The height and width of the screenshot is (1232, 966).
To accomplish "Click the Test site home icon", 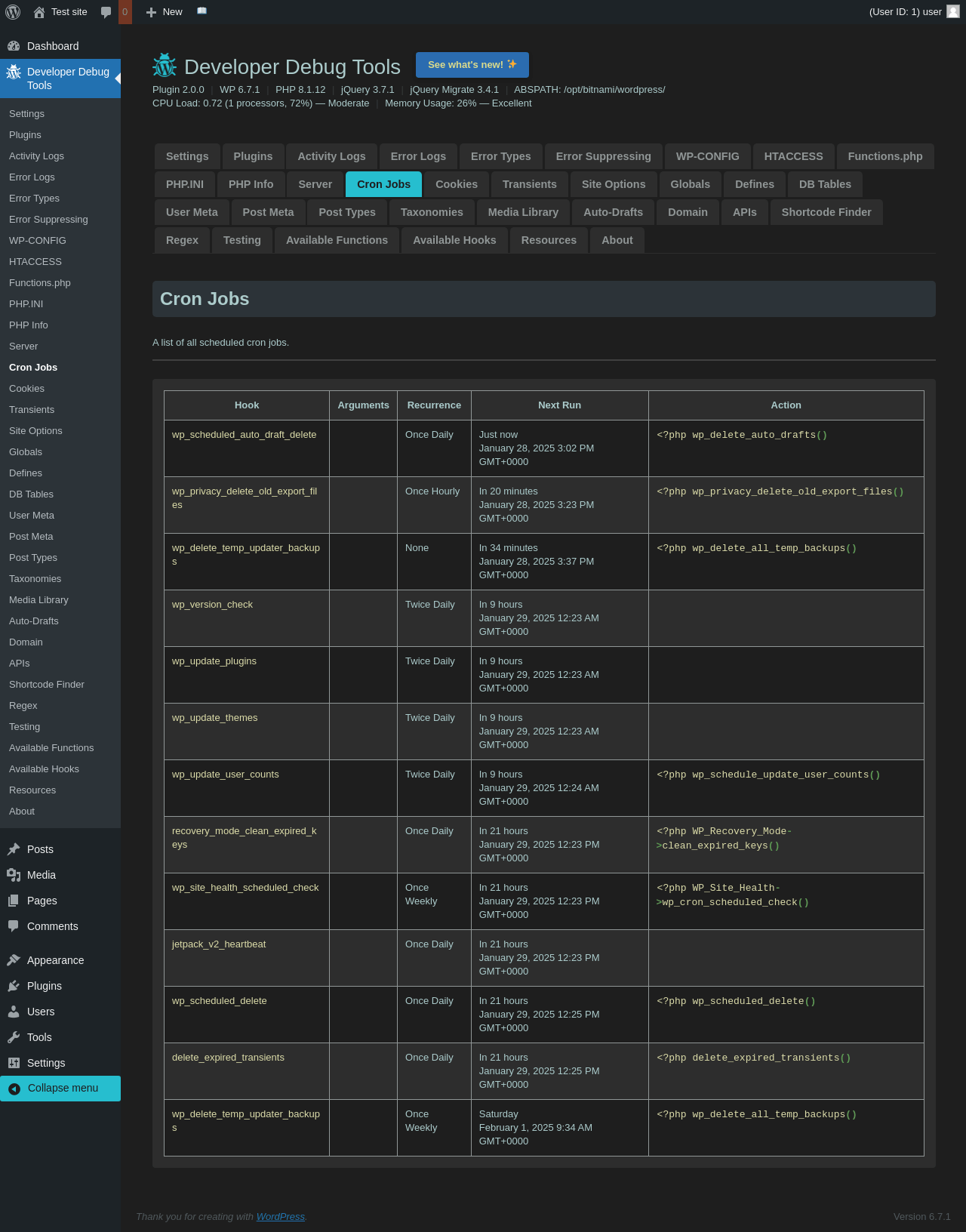I will (x=39, y=12).
